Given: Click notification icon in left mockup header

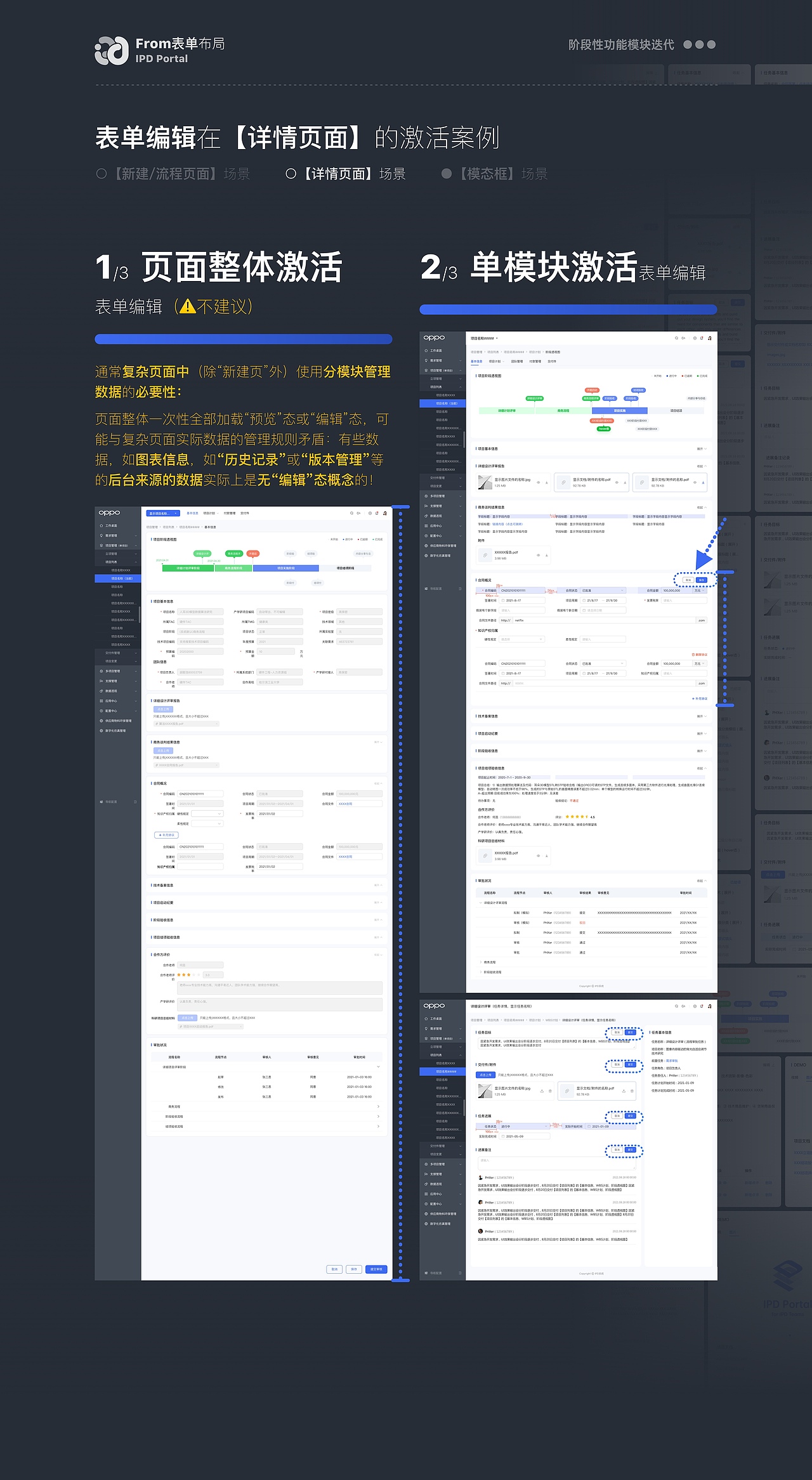Looking at the screenshot, I should [x=377, y=513].
